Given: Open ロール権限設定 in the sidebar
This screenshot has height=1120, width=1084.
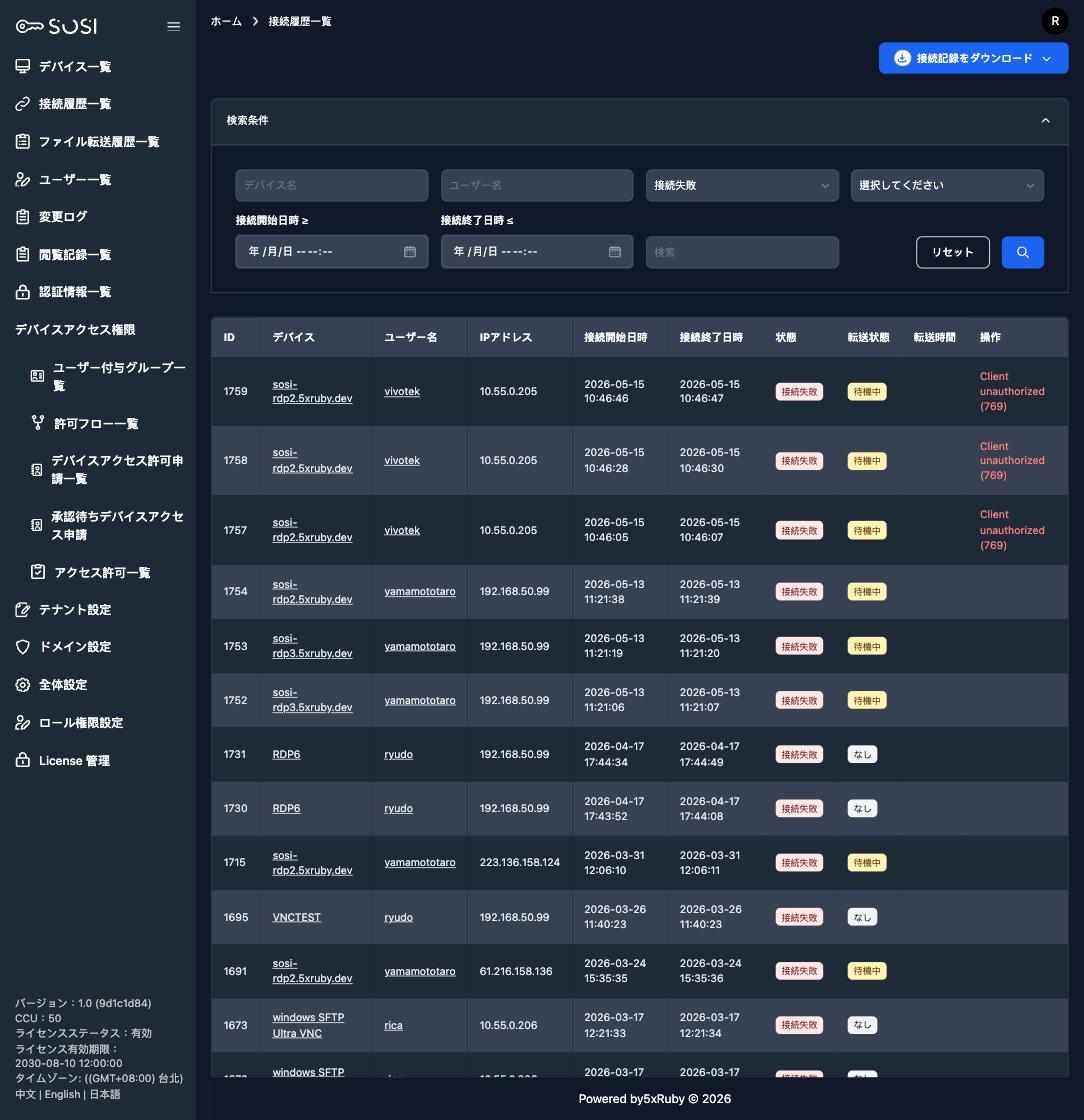Looking at the screenshot, I should [x=81, y=723].
